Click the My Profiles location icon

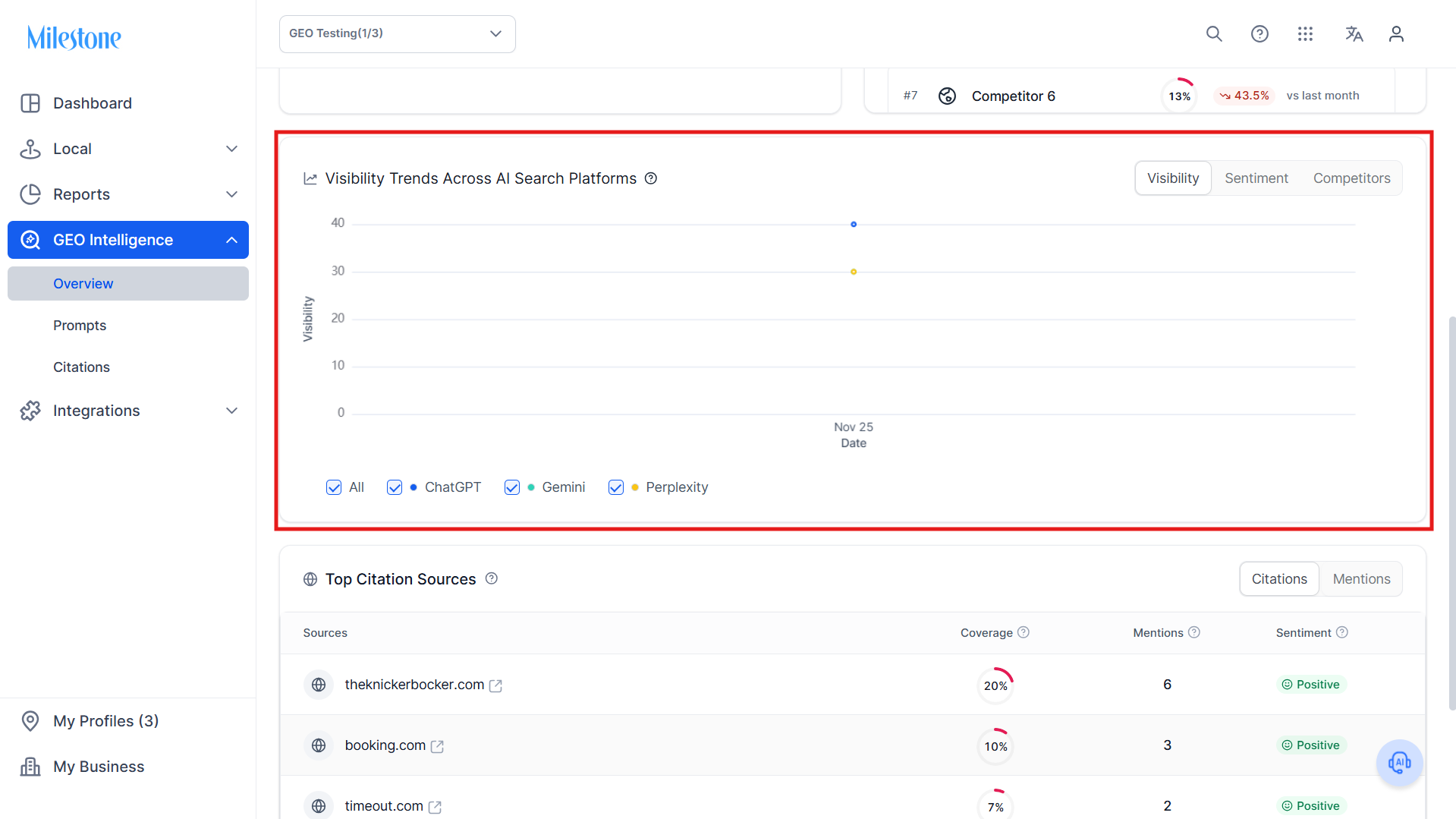coord(30,721)
